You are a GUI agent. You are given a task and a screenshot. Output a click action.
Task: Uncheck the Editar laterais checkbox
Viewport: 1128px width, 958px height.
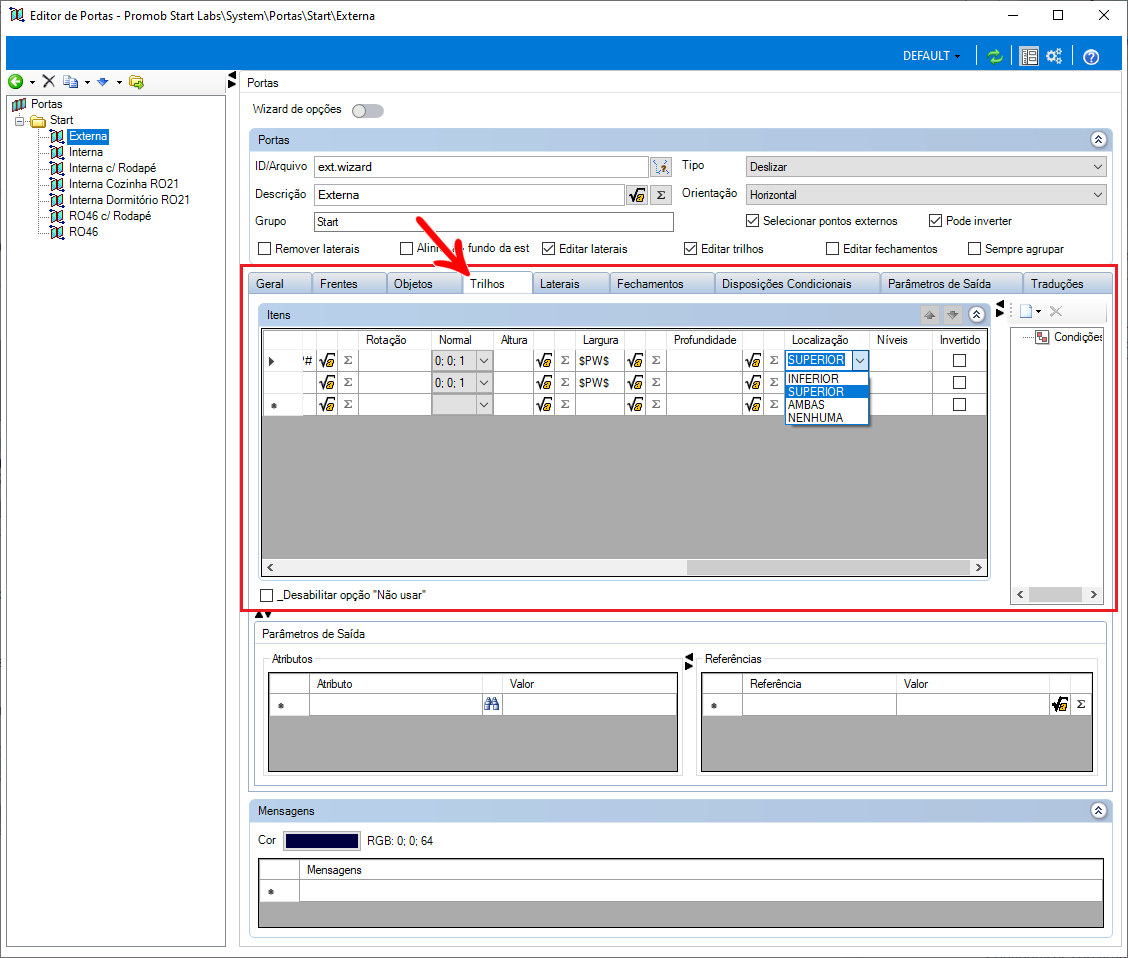tap(548, 249)
